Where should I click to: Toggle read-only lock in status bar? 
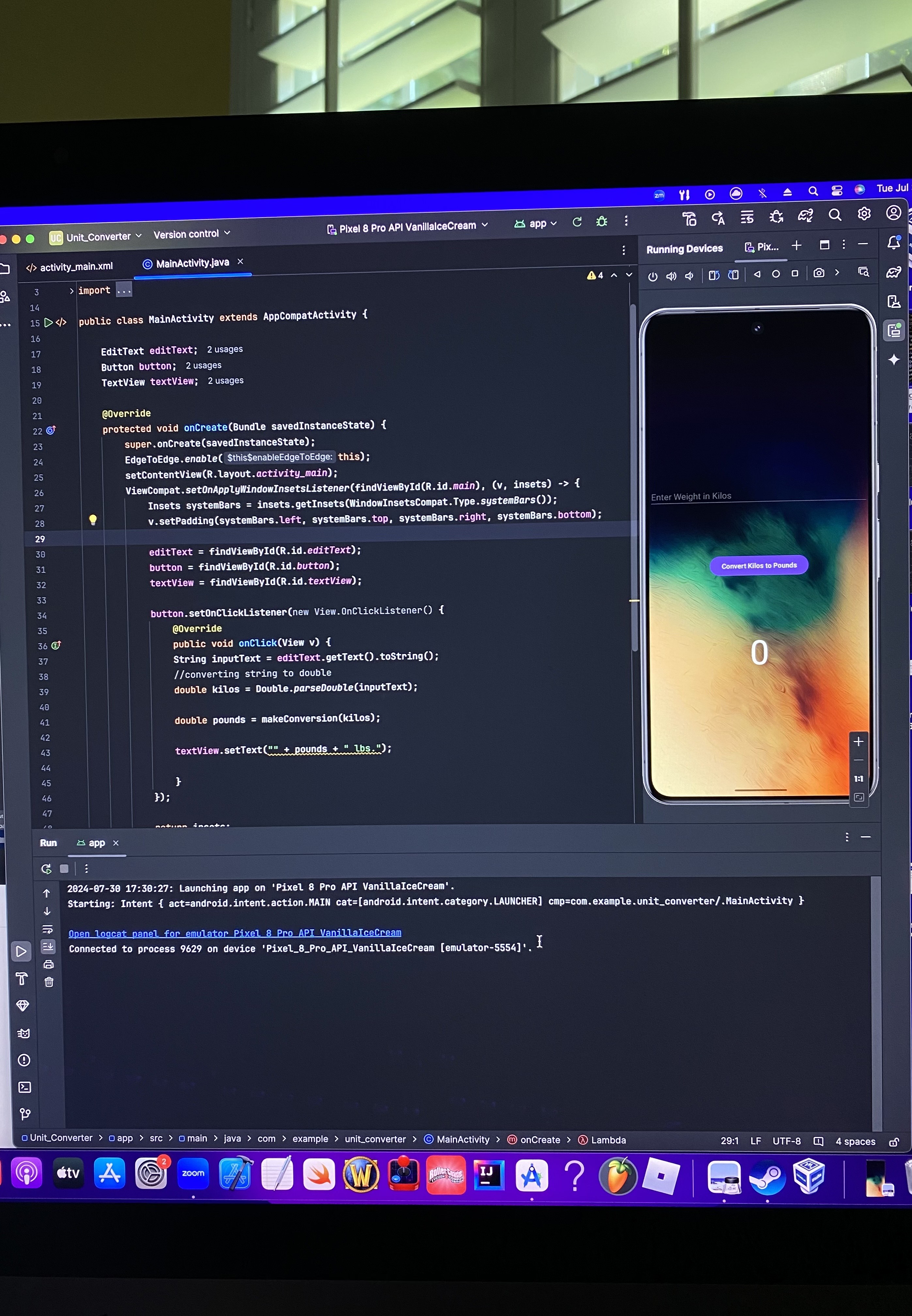coord(894,1142)
